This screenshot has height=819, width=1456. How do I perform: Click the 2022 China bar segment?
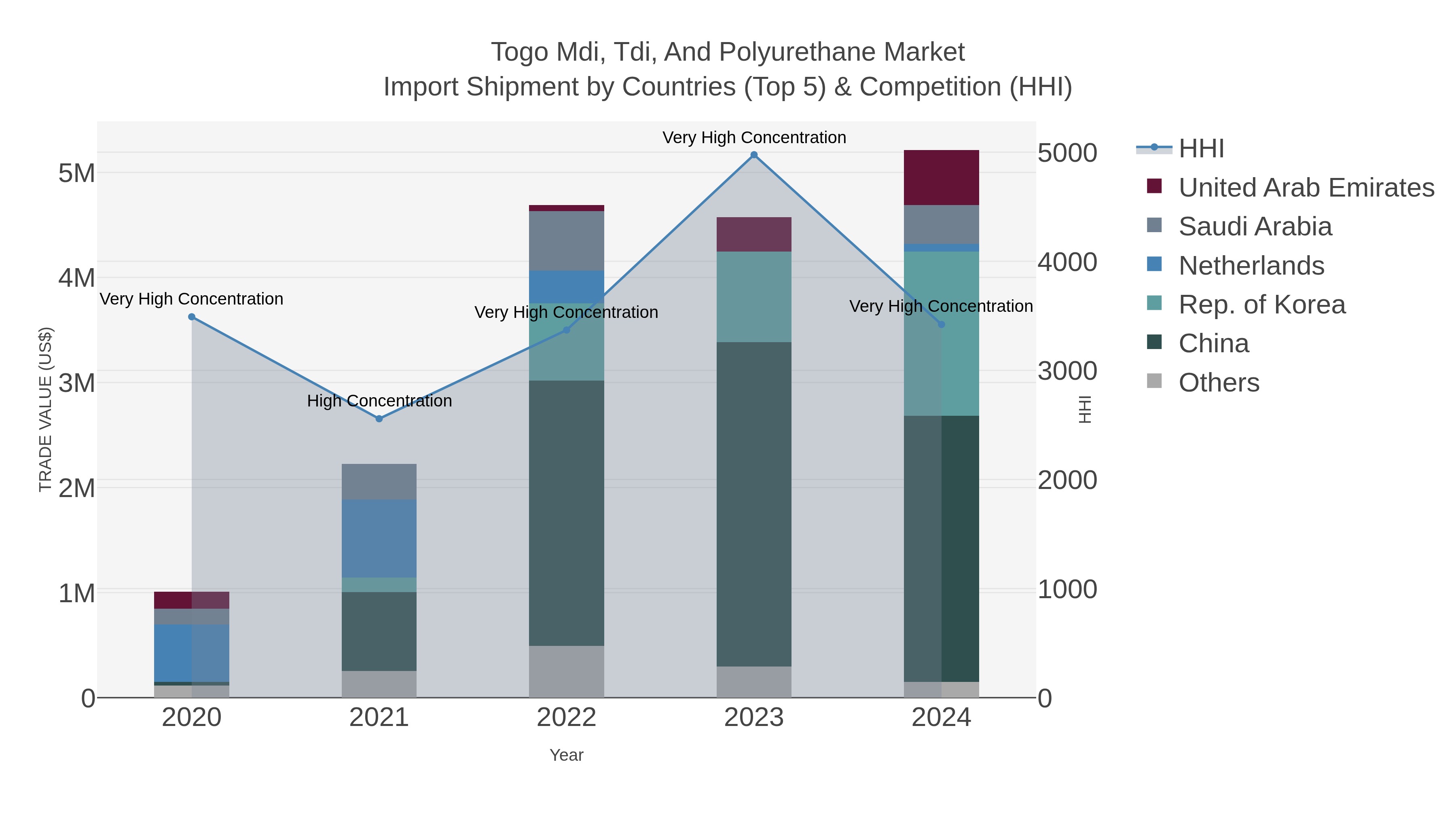coord(566,513)
